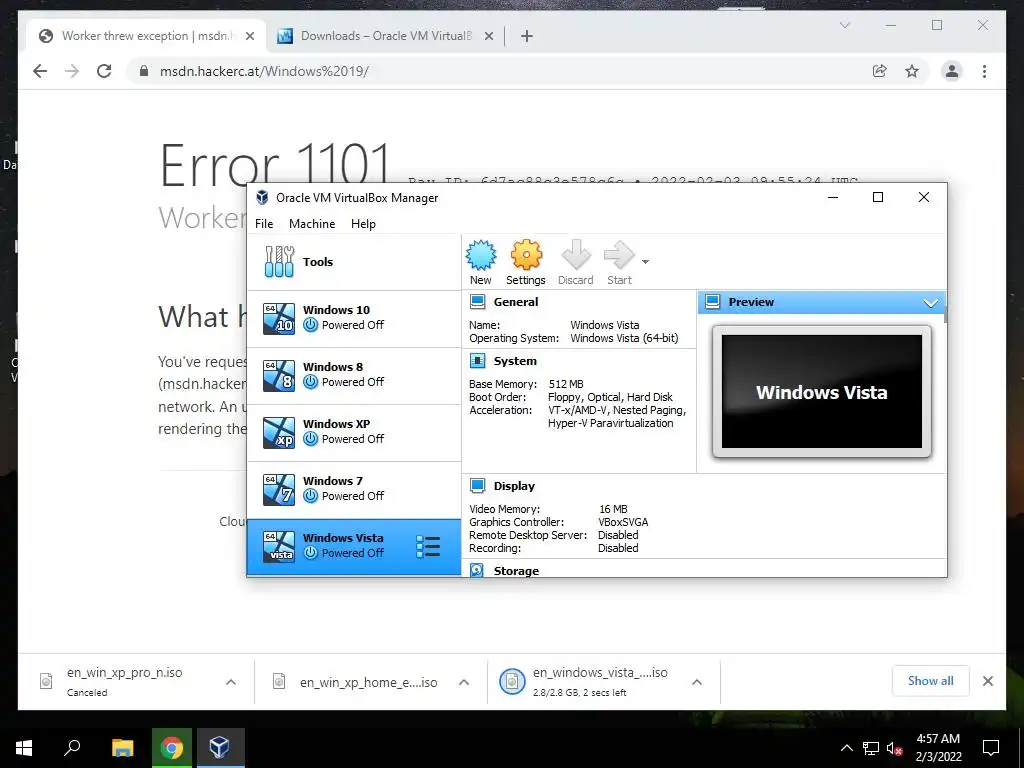
Task: Switch to the Worker threw exception tab
Action: [x=147, y=36]
